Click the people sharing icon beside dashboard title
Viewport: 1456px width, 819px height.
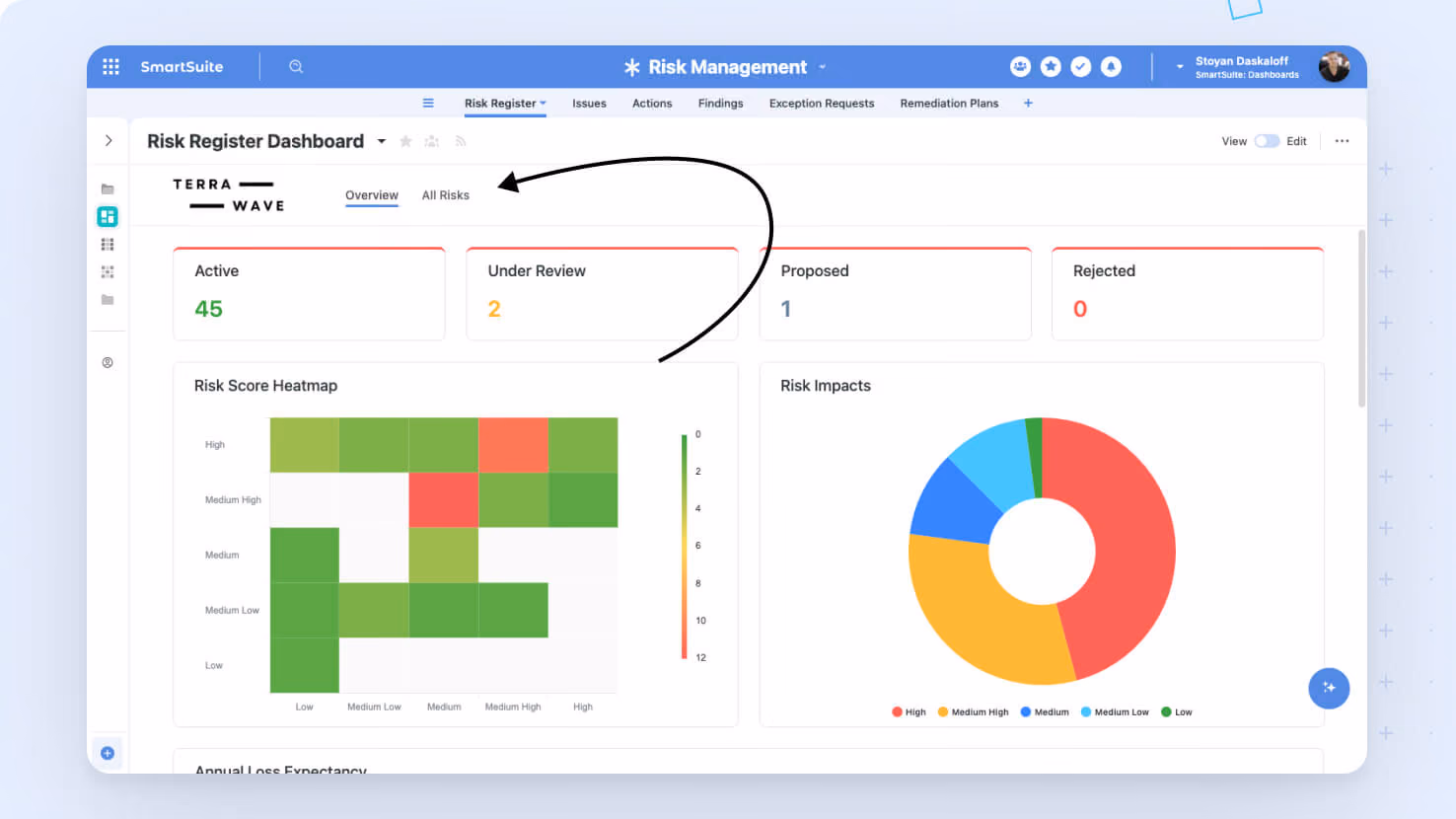(432, 141)
